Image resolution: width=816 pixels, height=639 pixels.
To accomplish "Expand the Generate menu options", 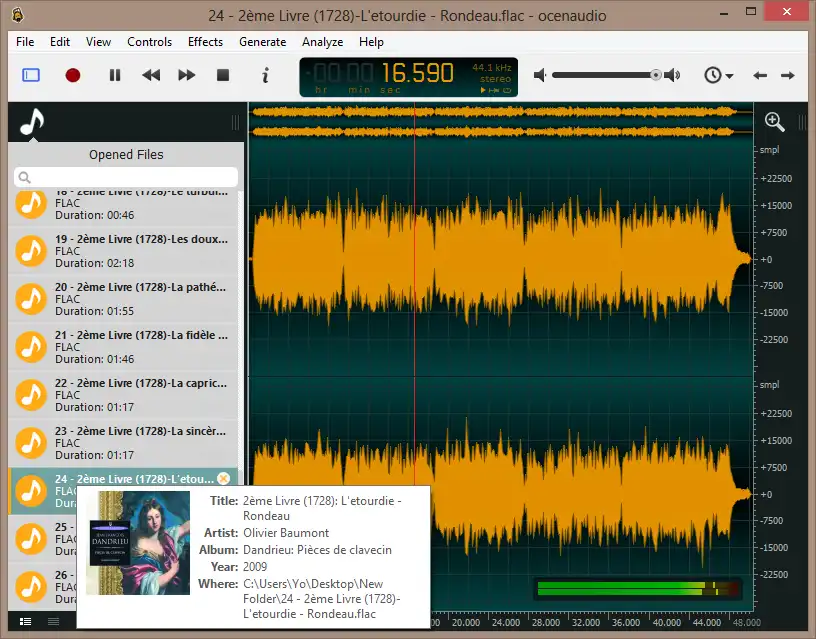I will (x=263, y=42).
